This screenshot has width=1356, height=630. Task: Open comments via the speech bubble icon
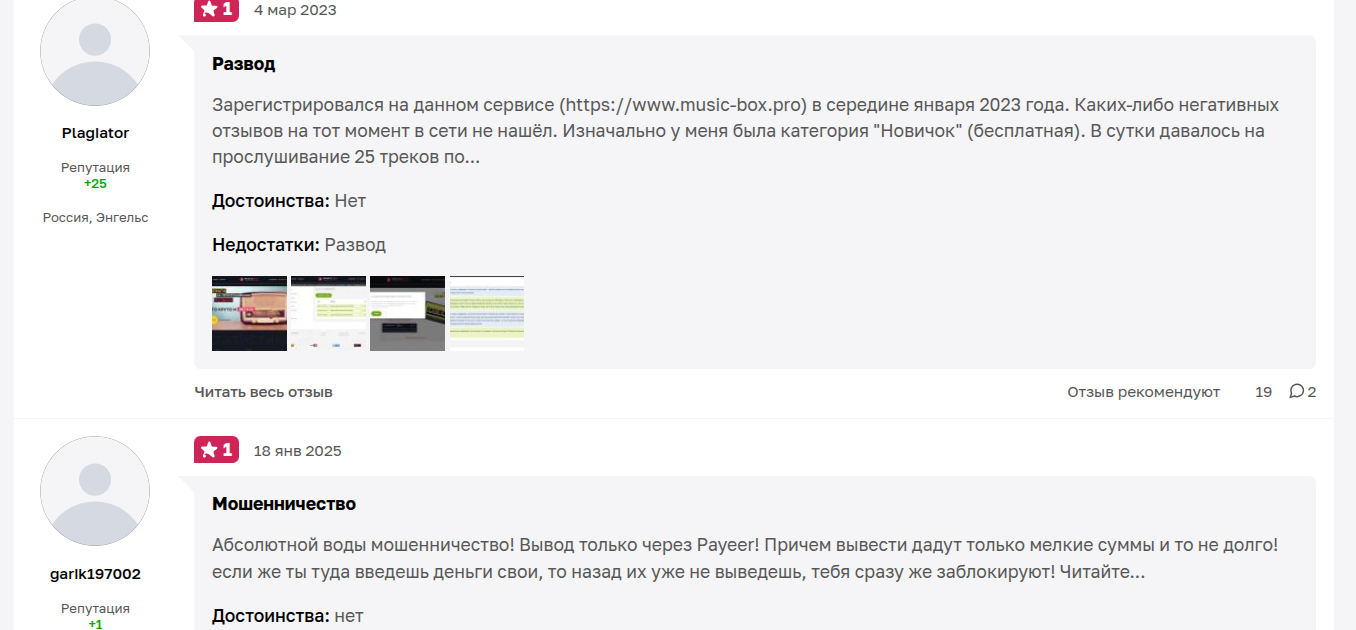click(x=1297, y=391)
